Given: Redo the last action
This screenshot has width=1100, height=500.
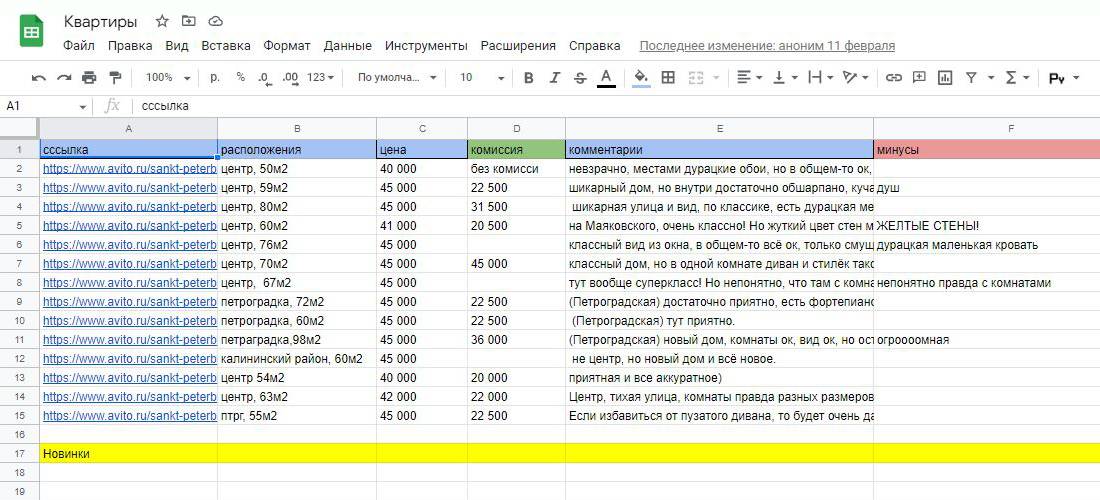Looking at the screenshot, I should pos(64,77).
